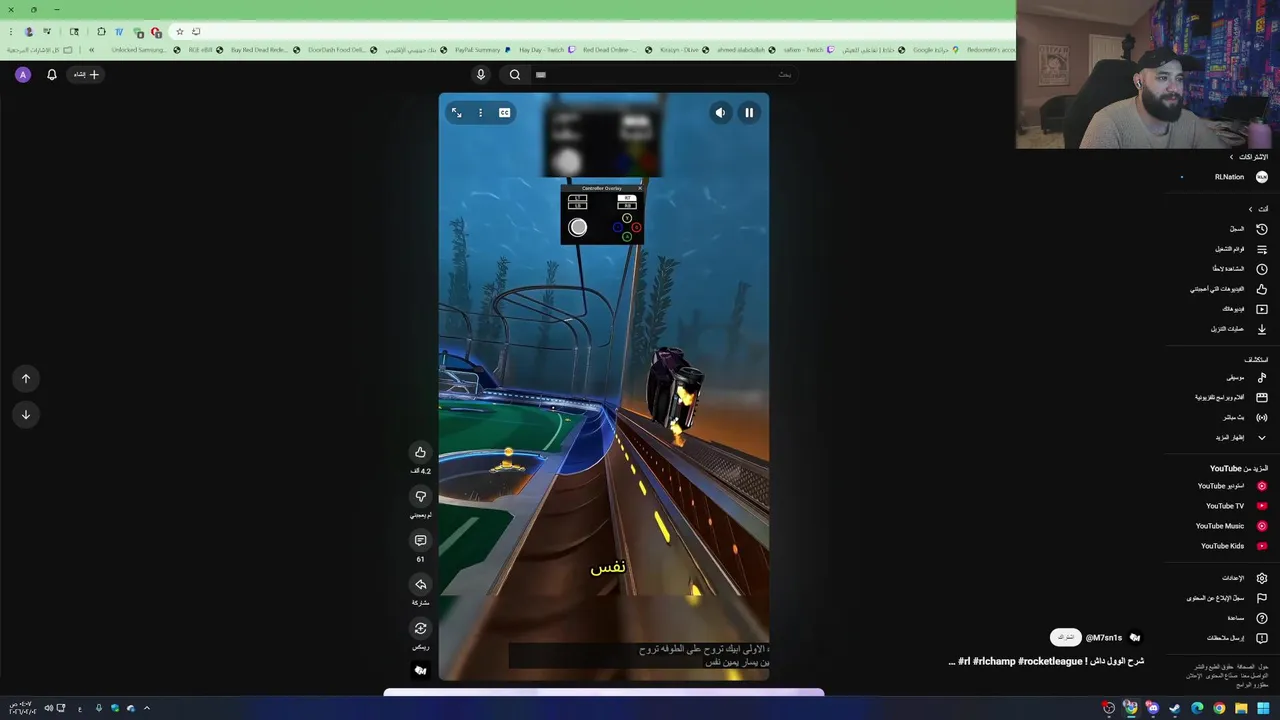Mute the Shorts video volume
The height and width of the screenshot is (720, 1280).
(720, 113)
